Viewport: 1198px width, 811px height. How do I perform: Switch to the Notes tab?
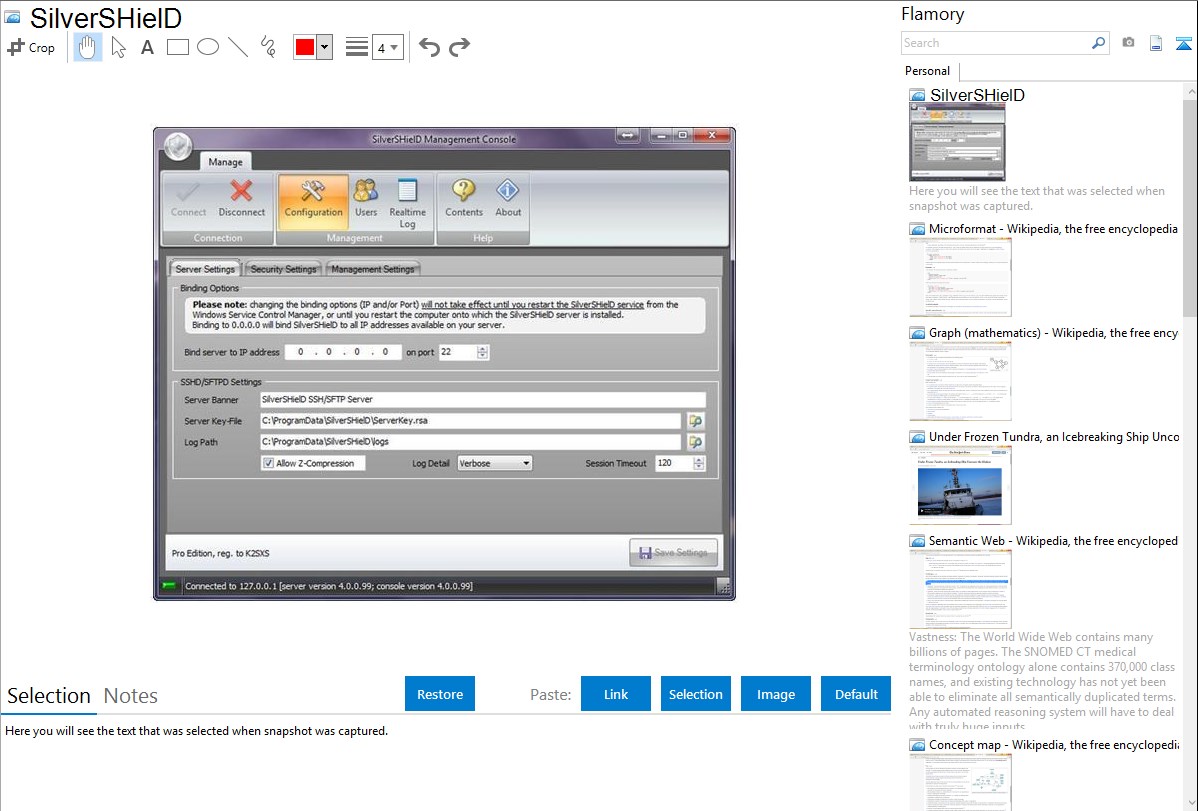tap(131, 696)
